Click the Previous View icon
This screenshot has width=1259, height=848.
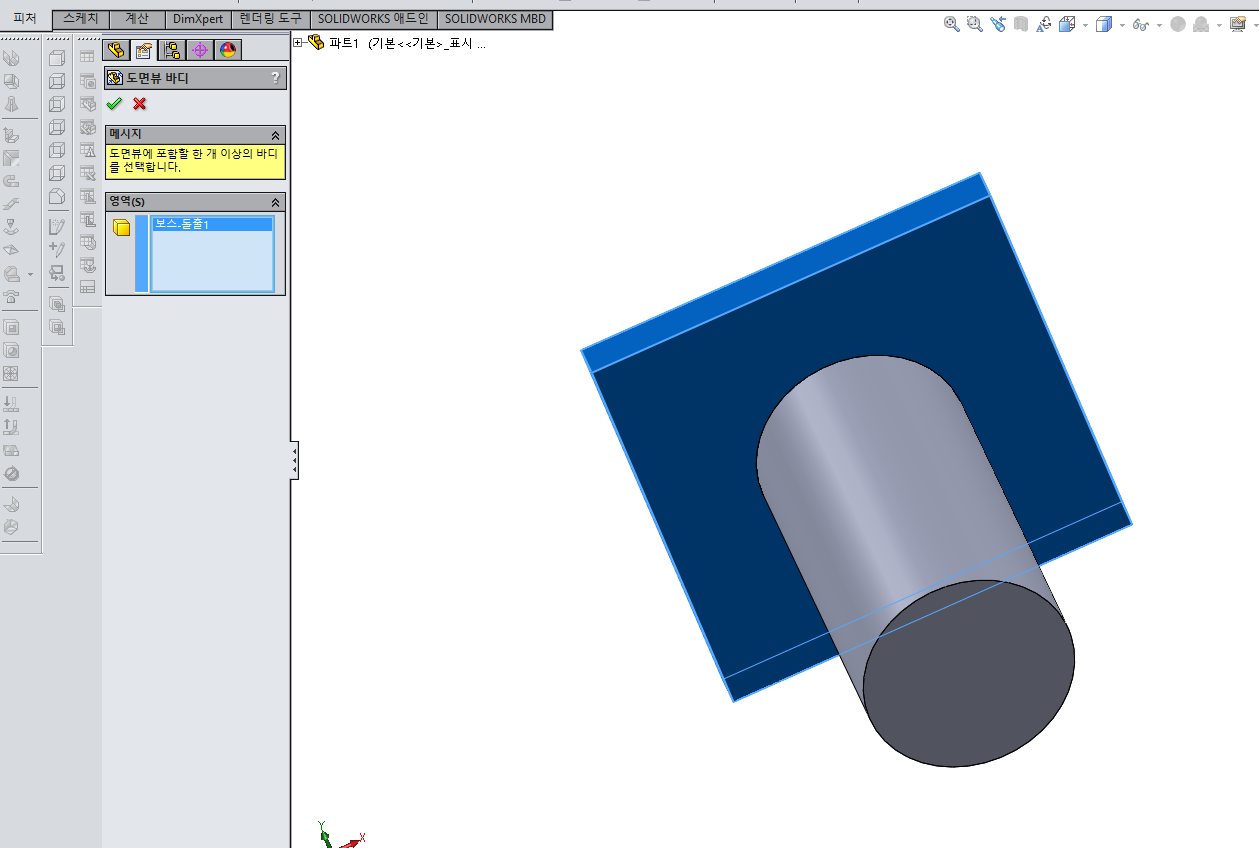click(998, 24)
